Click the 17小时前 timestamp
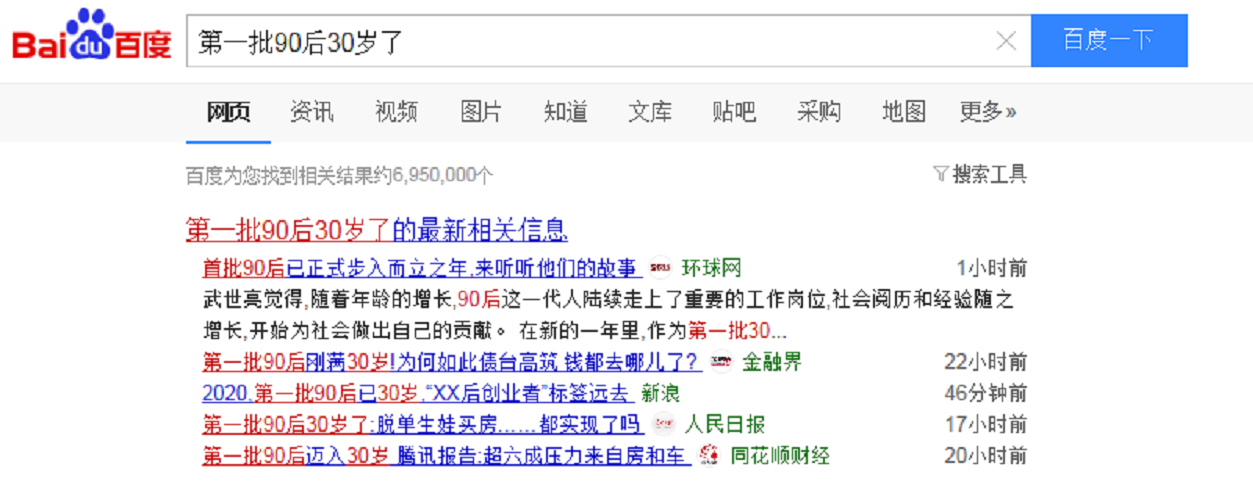 pos(986,424)
